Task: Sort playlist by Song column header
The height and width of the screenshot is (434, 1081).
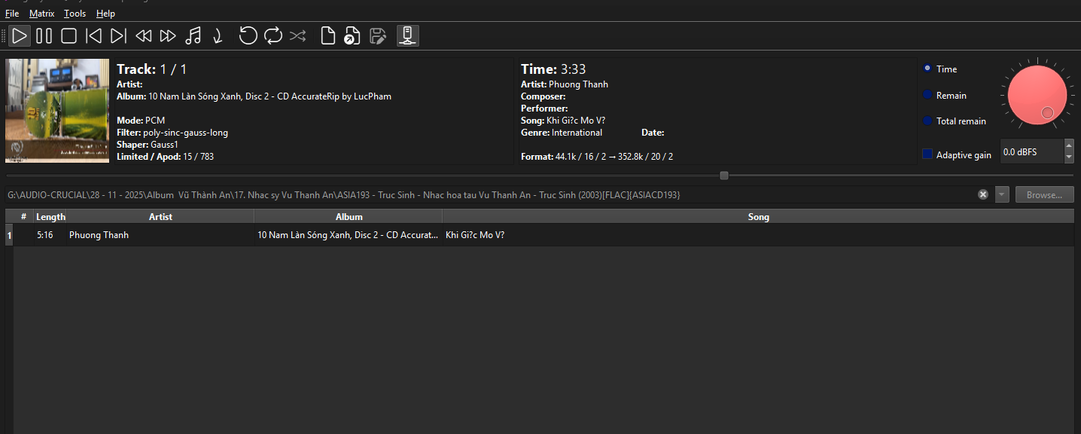Action: (758, 216)
